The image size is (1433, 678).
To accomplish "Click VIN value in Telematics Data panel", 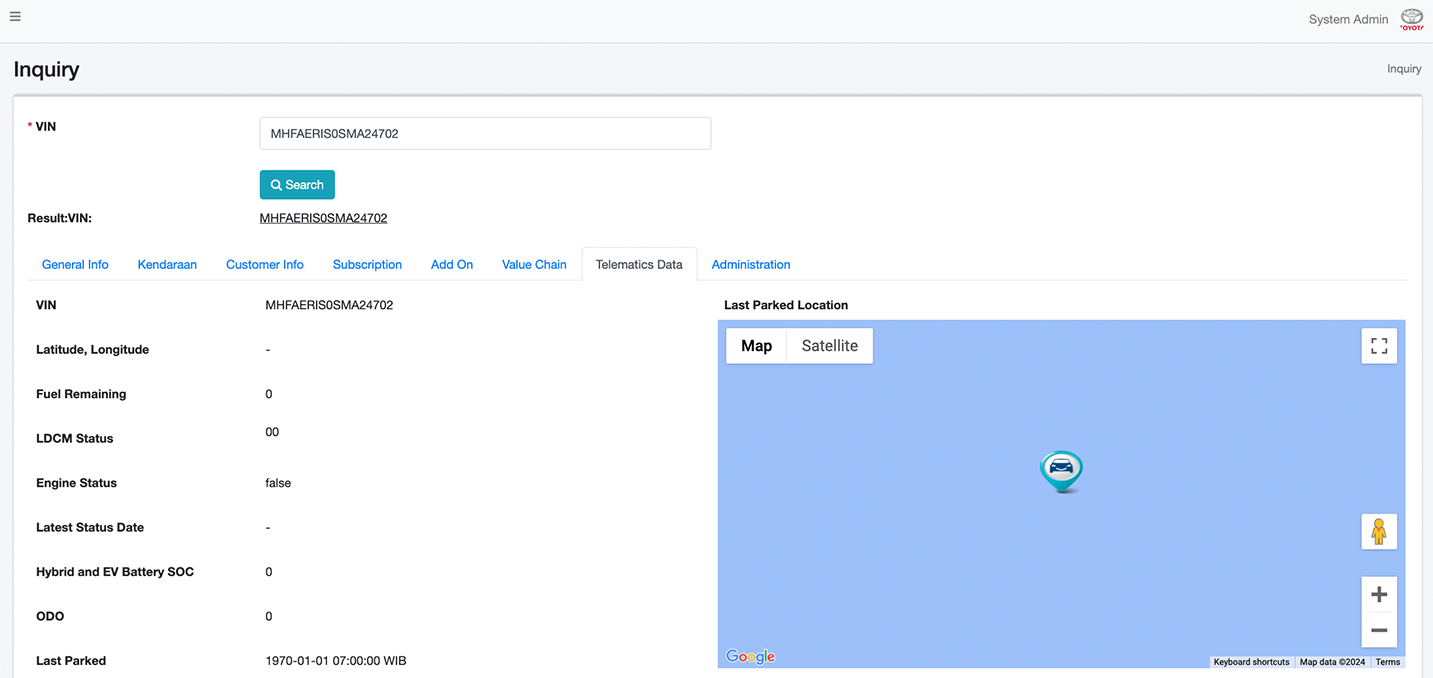I will [329, 305].
